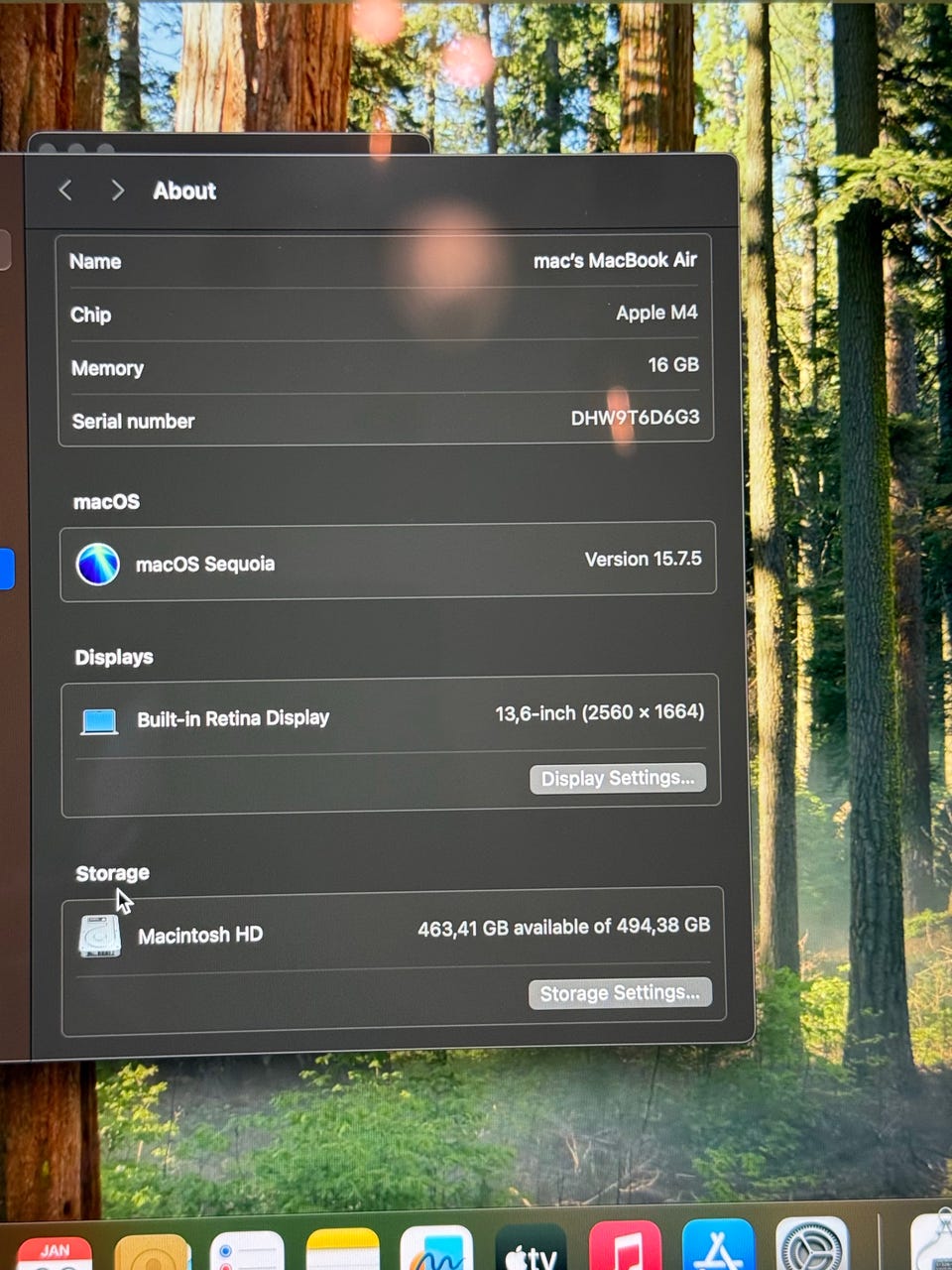Viewport: 952px width, 1270px height.
Task: Go forward using the right chevron
Action: 117,190
